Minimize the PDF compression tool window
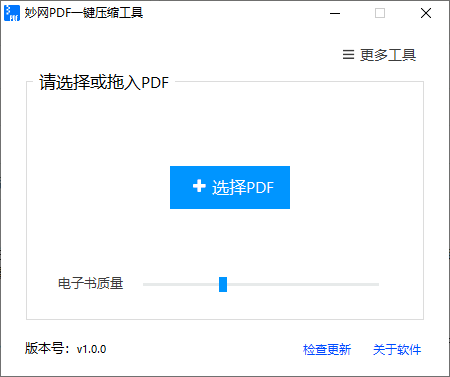The width and height of the screenshot is (450, 377). [x=335, y=13]
